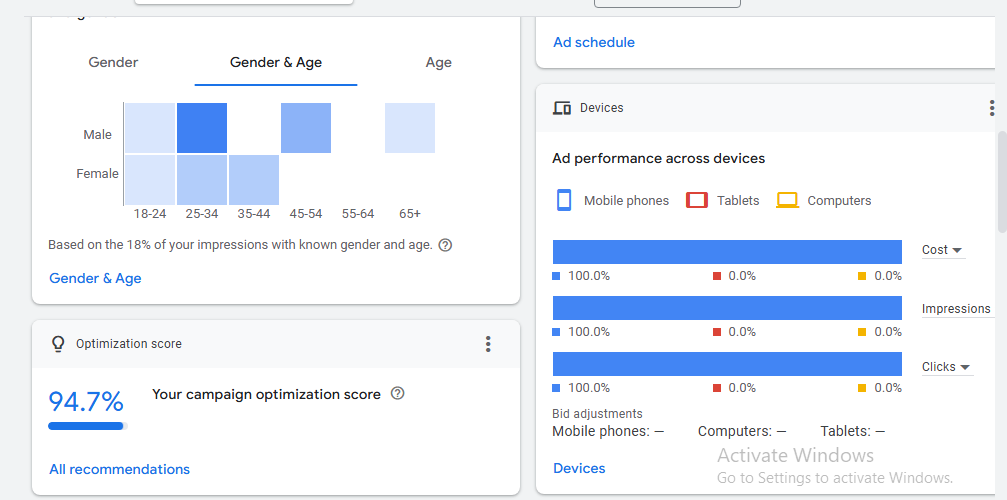Image resolution: width=1007 pixels, height=500 pixels.
Task: Switch to the Gender tab
Action: (113, 62)
